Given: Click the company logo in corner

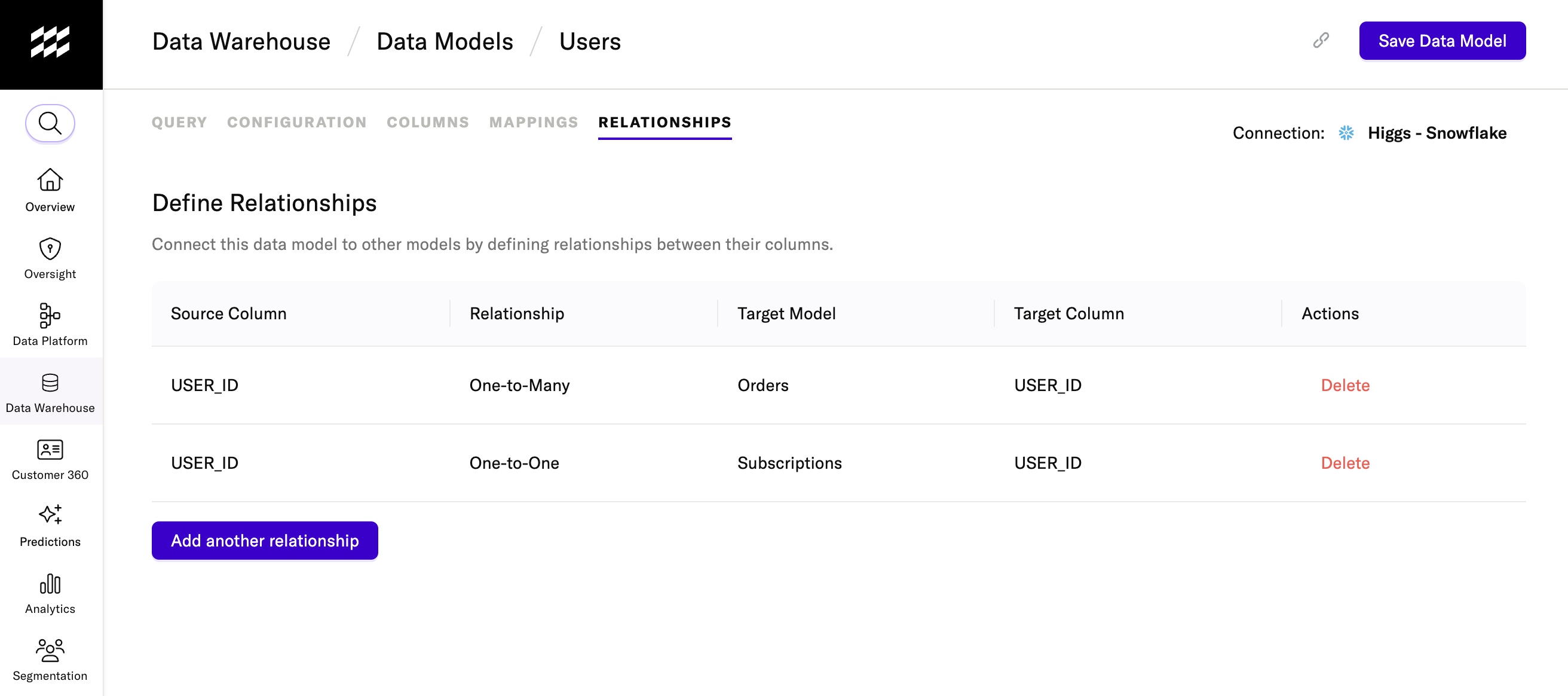Looking at the screenshot, I should click(51, 42).
